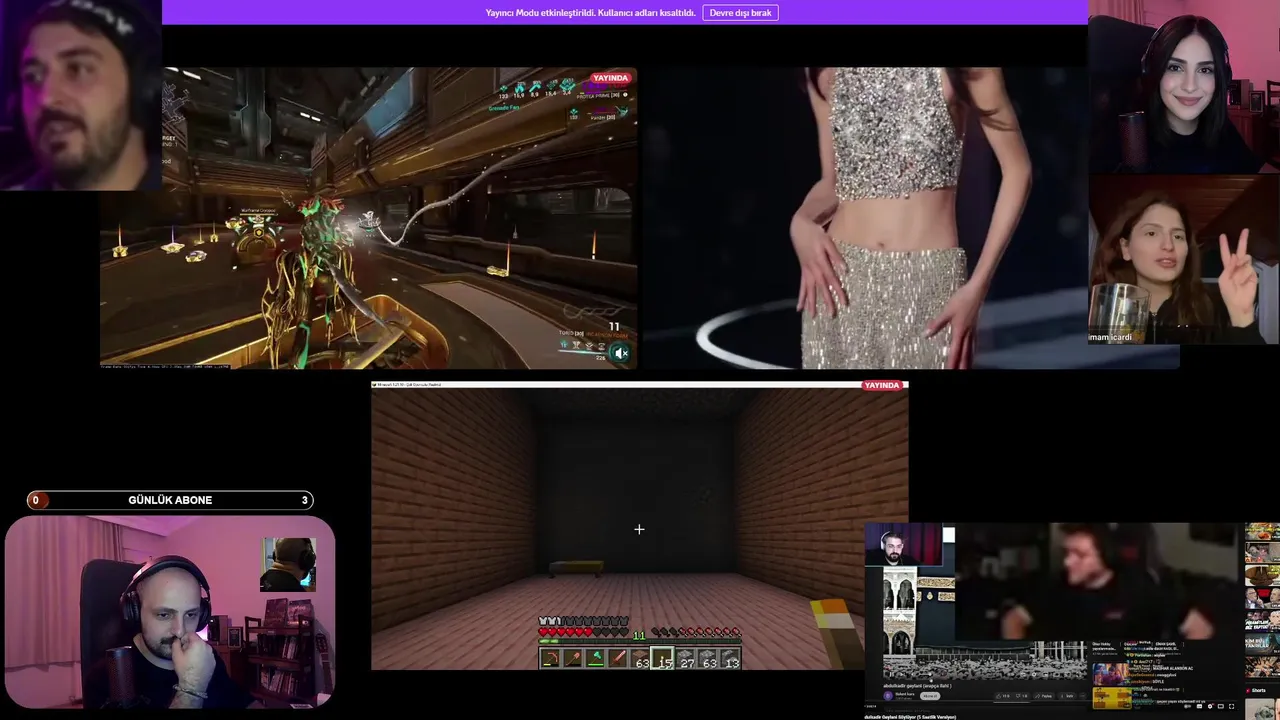
Task: Select the highlighted hotbar slot showing 15
Action: 663,658
